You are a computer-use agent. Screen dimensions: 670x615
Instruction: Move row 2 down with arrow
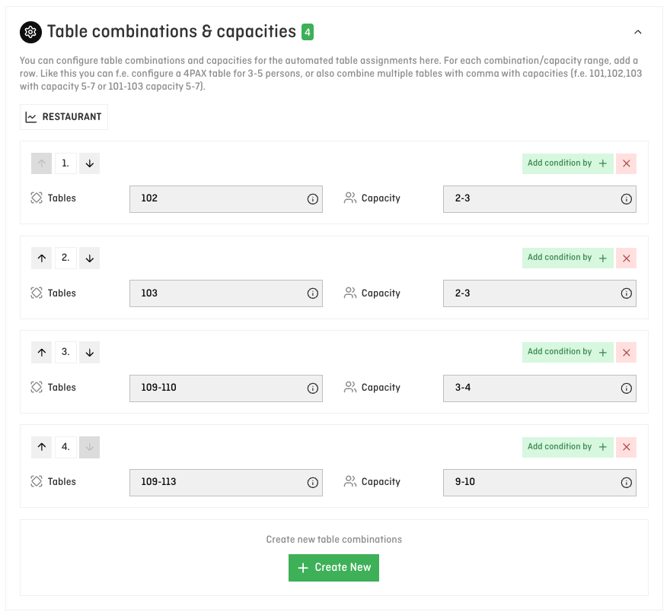tap(89, 258)
